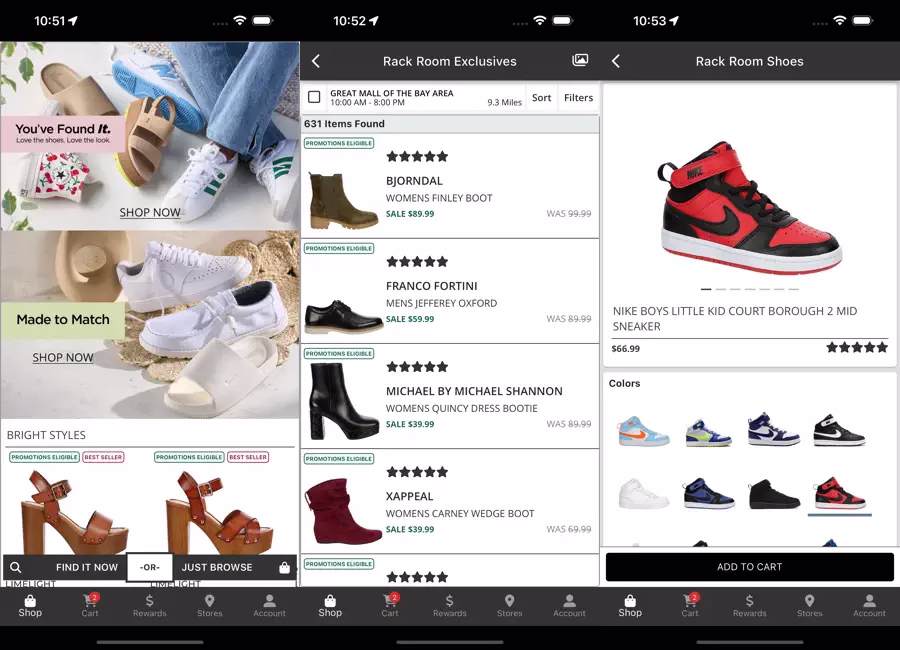Image resolution: width=900 pixels, height=650 pixels.
Task: Tap JUST BROWSE button
Action: click(x=217, y=567)
